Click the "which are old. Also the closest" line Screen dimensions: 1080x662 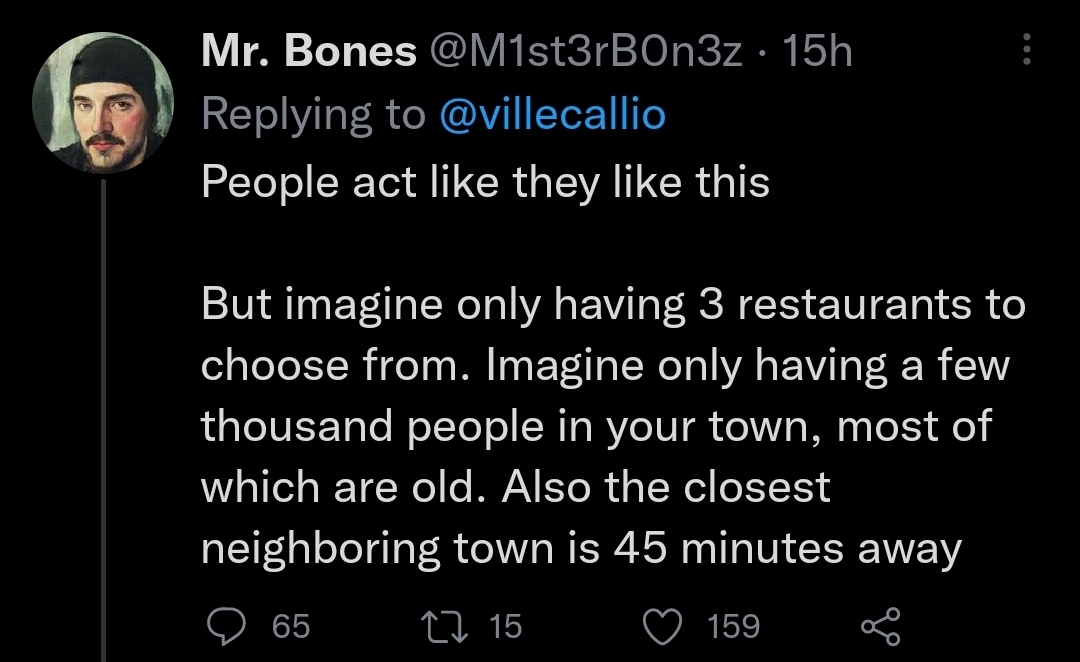click(x=515, y=487)
